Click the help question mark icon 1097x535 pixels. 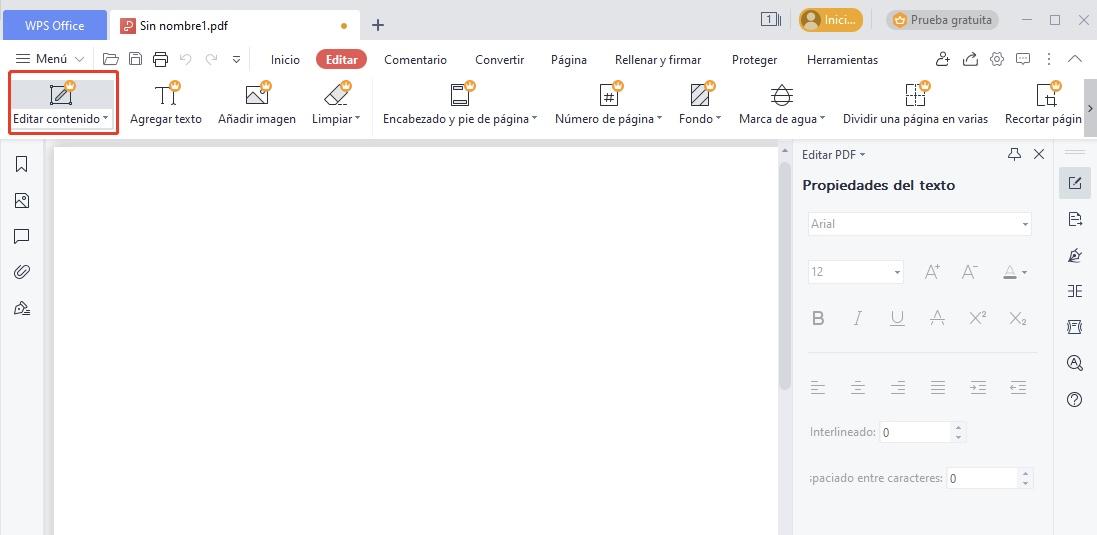1075,399
